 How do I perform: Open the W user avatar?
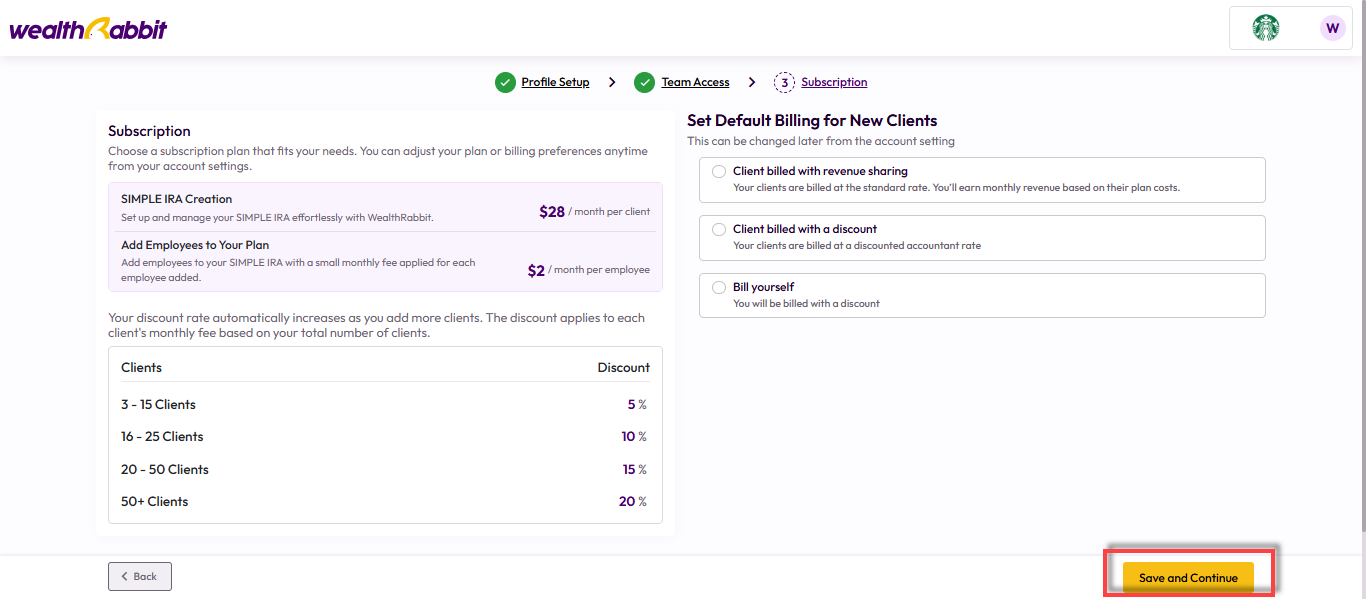tap(1332, 28)
